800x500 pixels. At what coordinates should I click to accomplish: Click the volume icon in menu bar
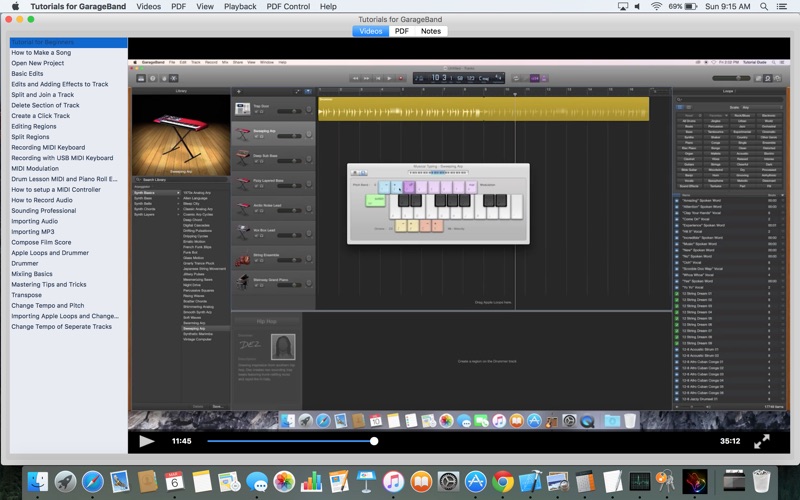(637, 7)
